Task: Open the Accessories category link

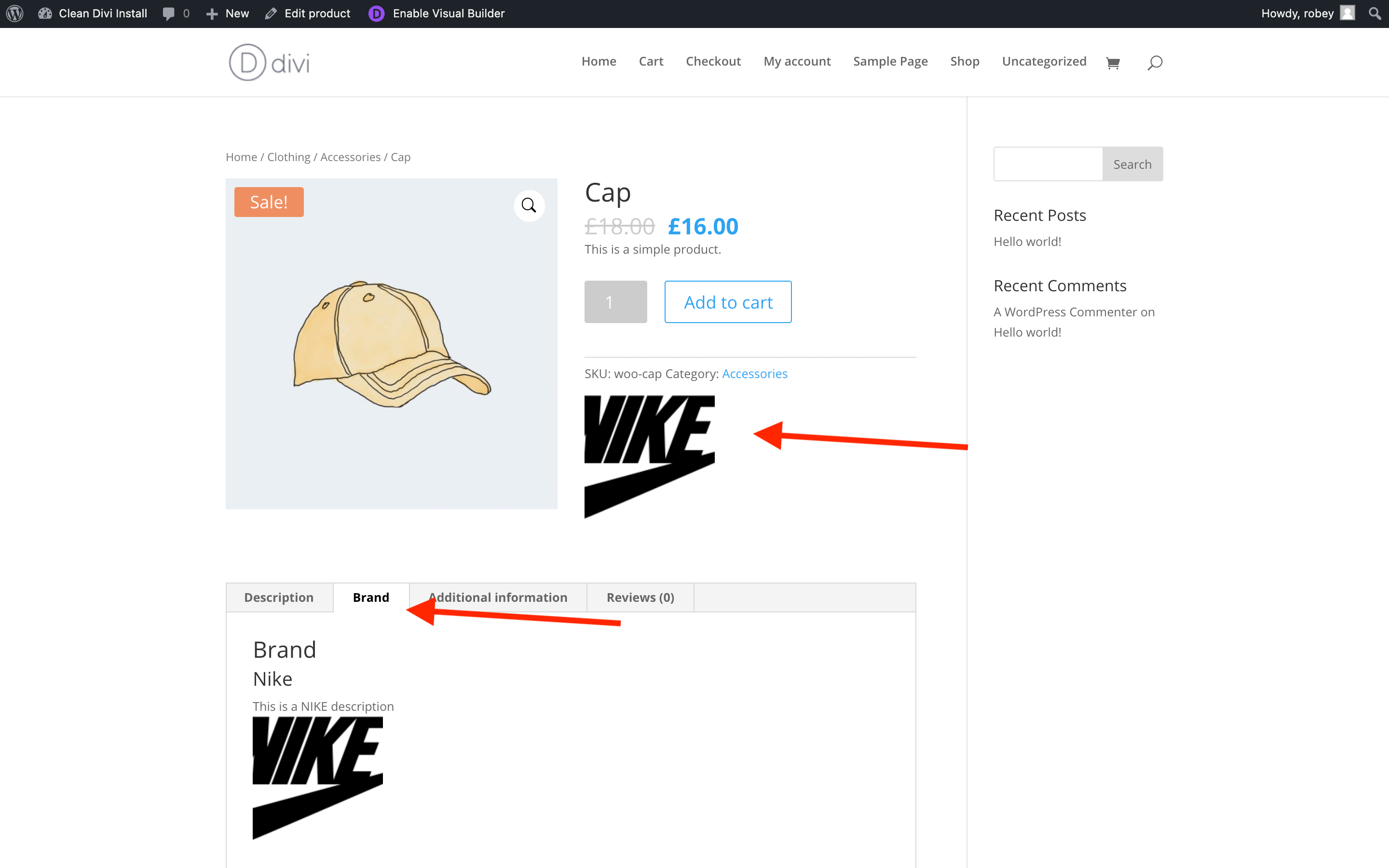Action: [754, 374]
